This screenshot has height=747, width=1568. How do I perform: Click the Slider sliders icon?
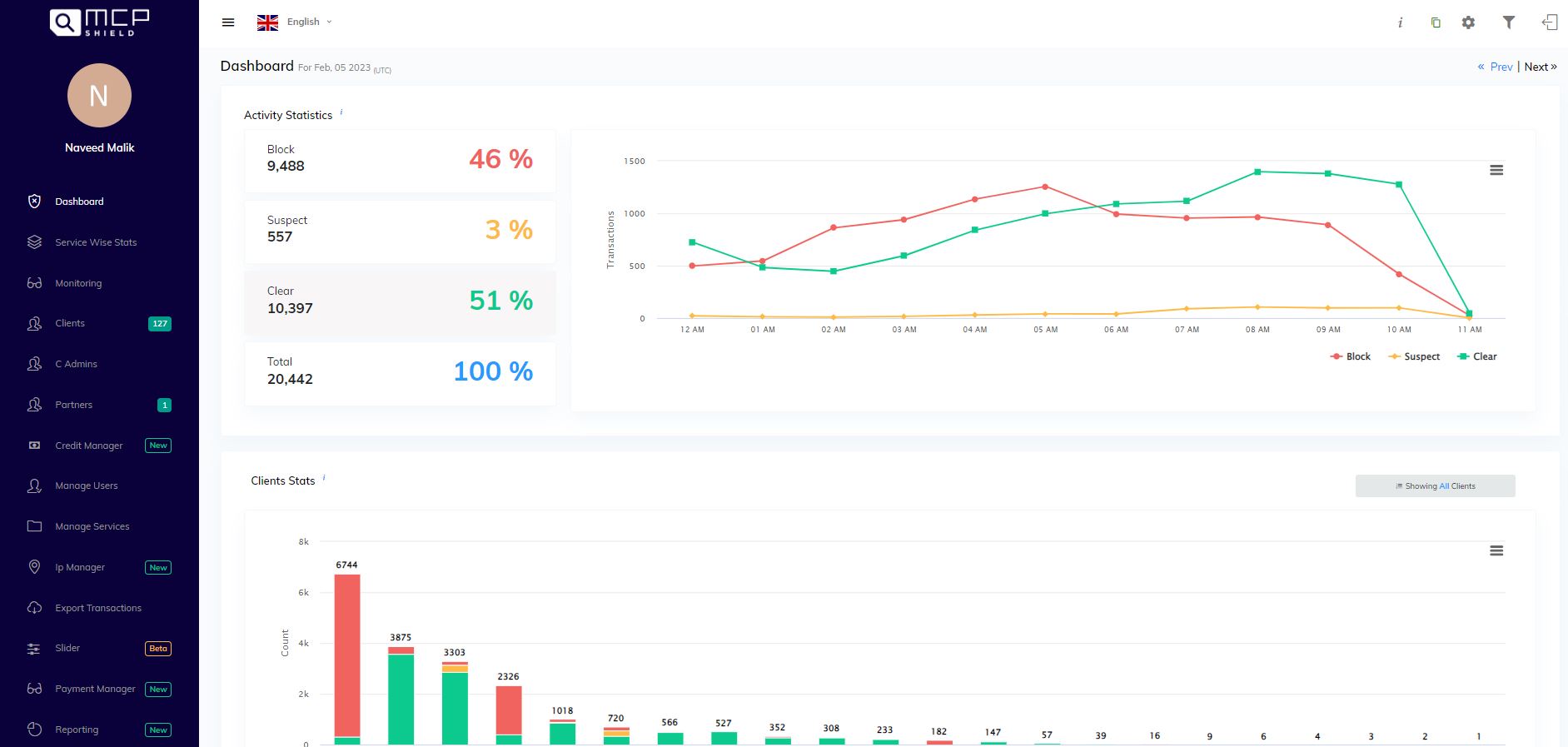coord(34,649)
